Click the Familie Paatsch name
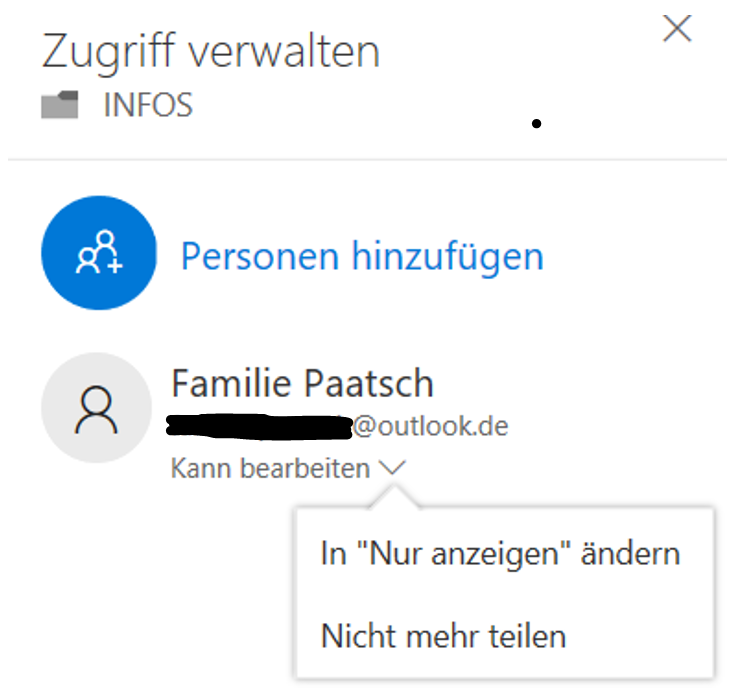Viewport: 736px width, 697px height. point(302,383)
